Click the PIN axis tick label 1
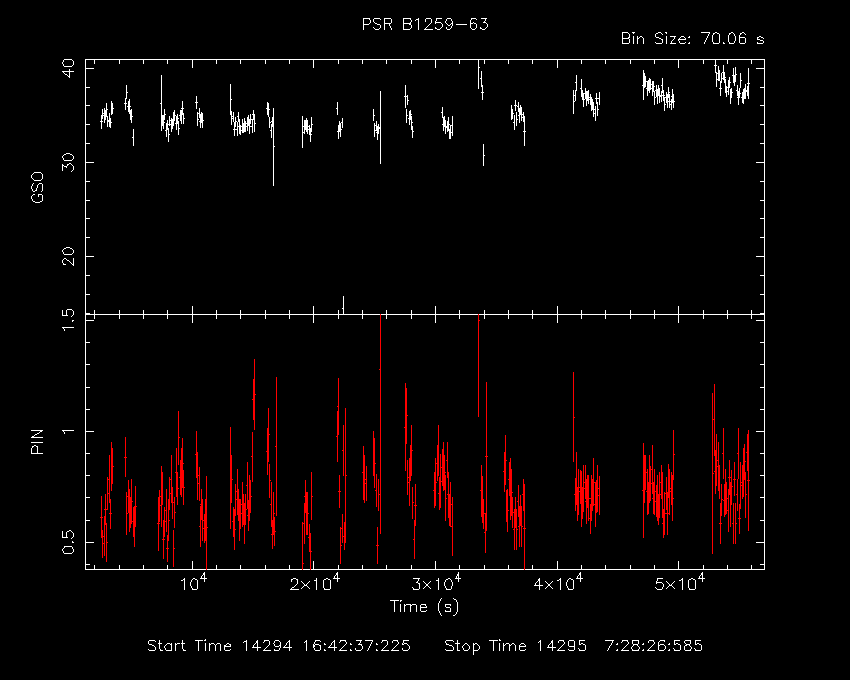This screenshot has width=850, height=680. 68,431
